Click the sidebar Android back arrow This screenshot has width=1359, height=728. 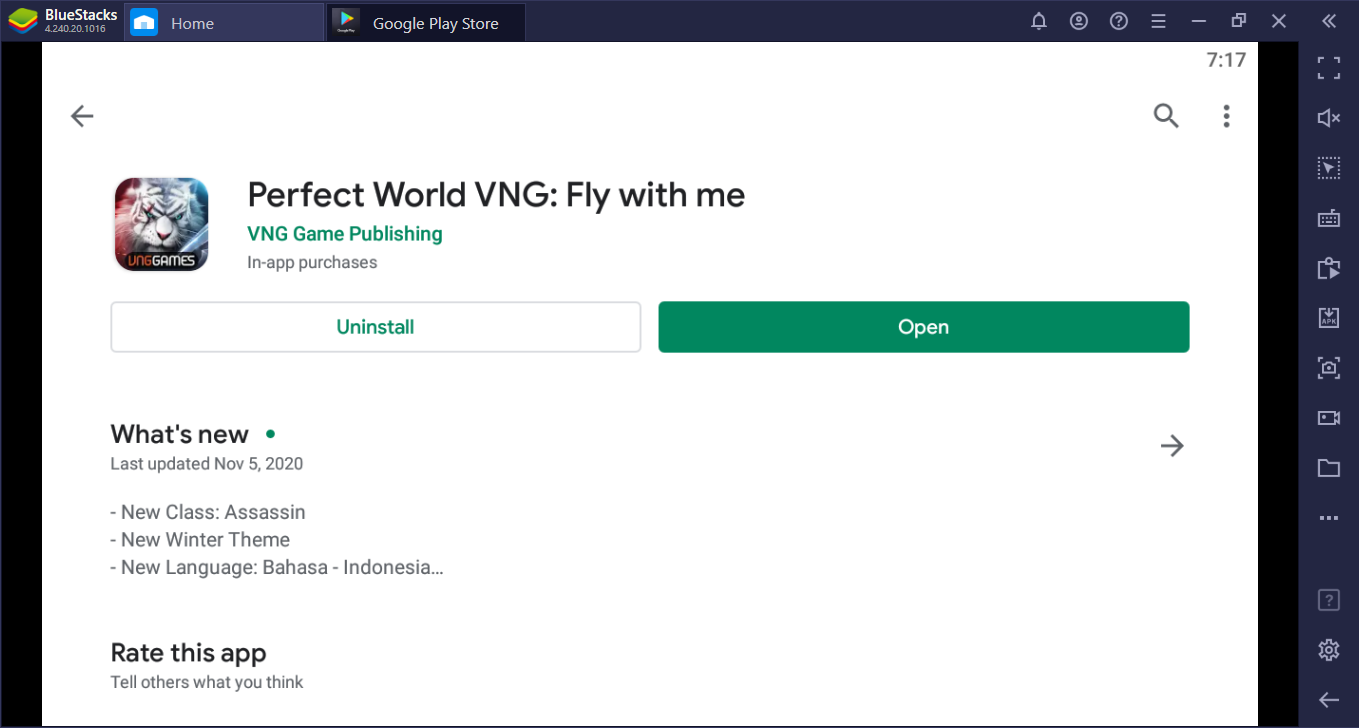[1328, 700]
